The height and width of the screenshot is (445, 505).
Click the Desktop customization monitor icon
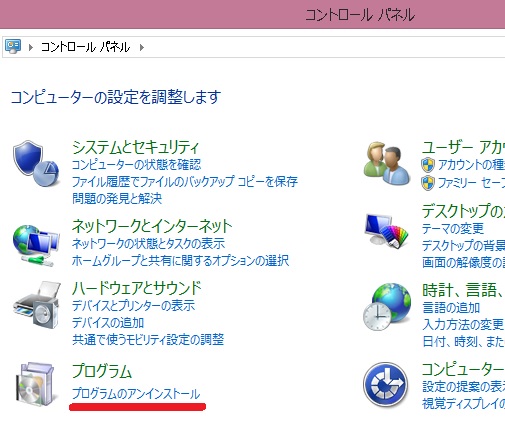point(387,231)
